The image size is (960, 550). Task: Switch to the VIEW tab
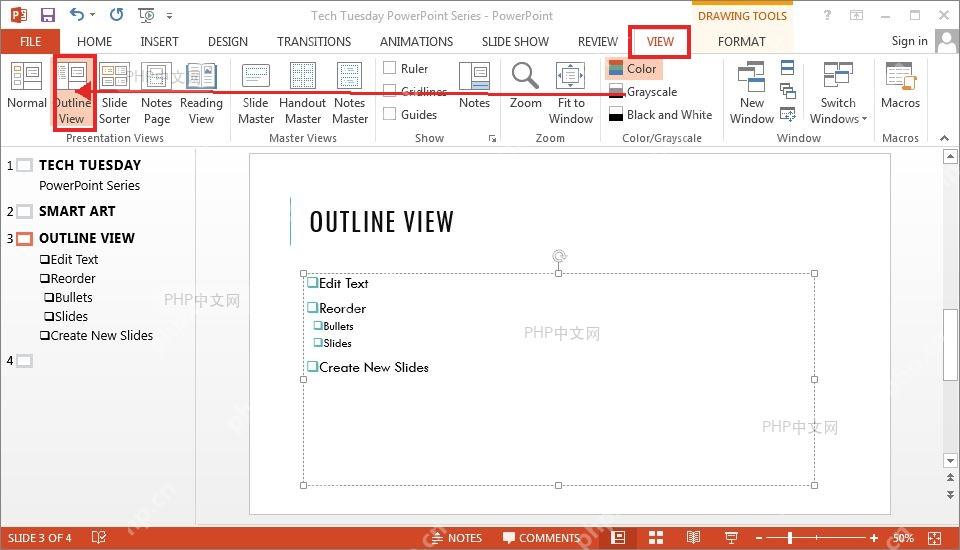point(660,42)
